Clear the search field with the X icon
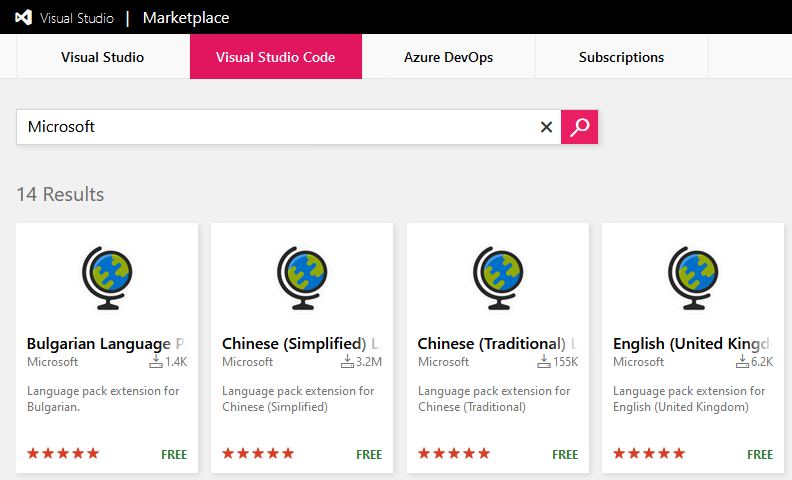 coord(546,127)
